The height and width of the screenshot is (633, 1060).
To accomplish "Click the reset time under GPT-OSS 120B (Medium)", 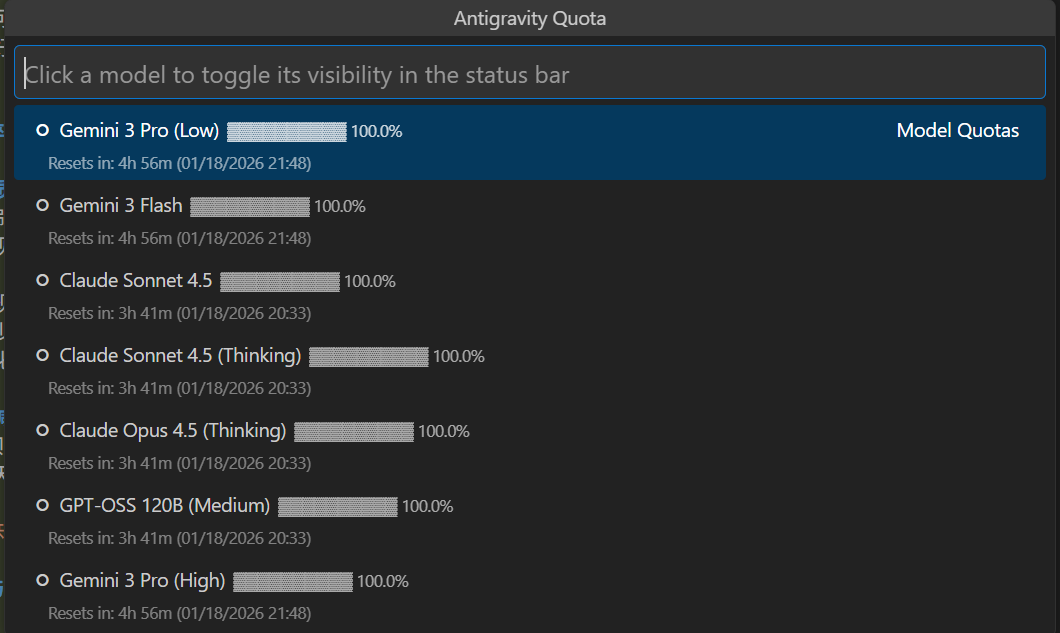I will pos(179,538).
